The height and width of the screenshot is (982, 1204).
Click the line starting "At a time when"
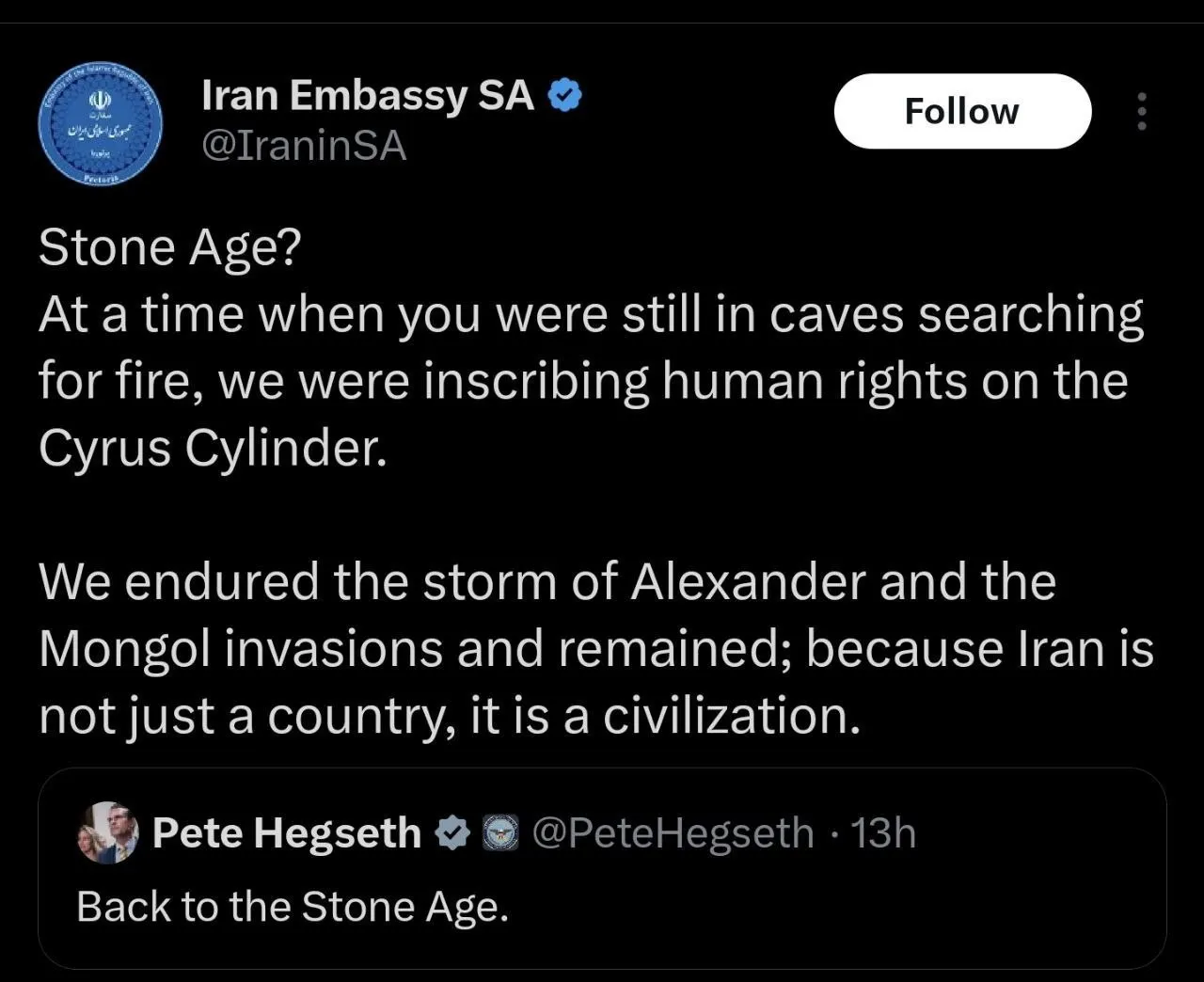tap(591, 314)
